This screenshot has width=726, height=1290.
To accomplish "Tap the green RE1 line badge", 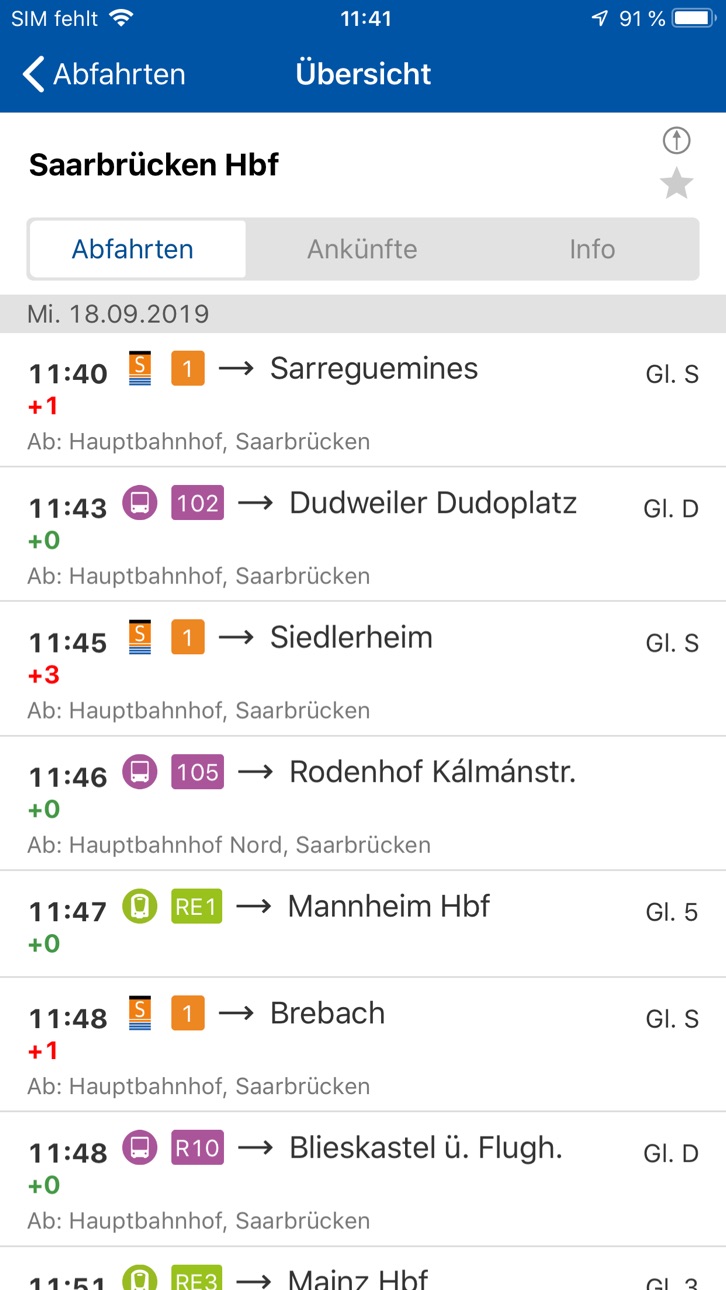I will click(196, 906).
